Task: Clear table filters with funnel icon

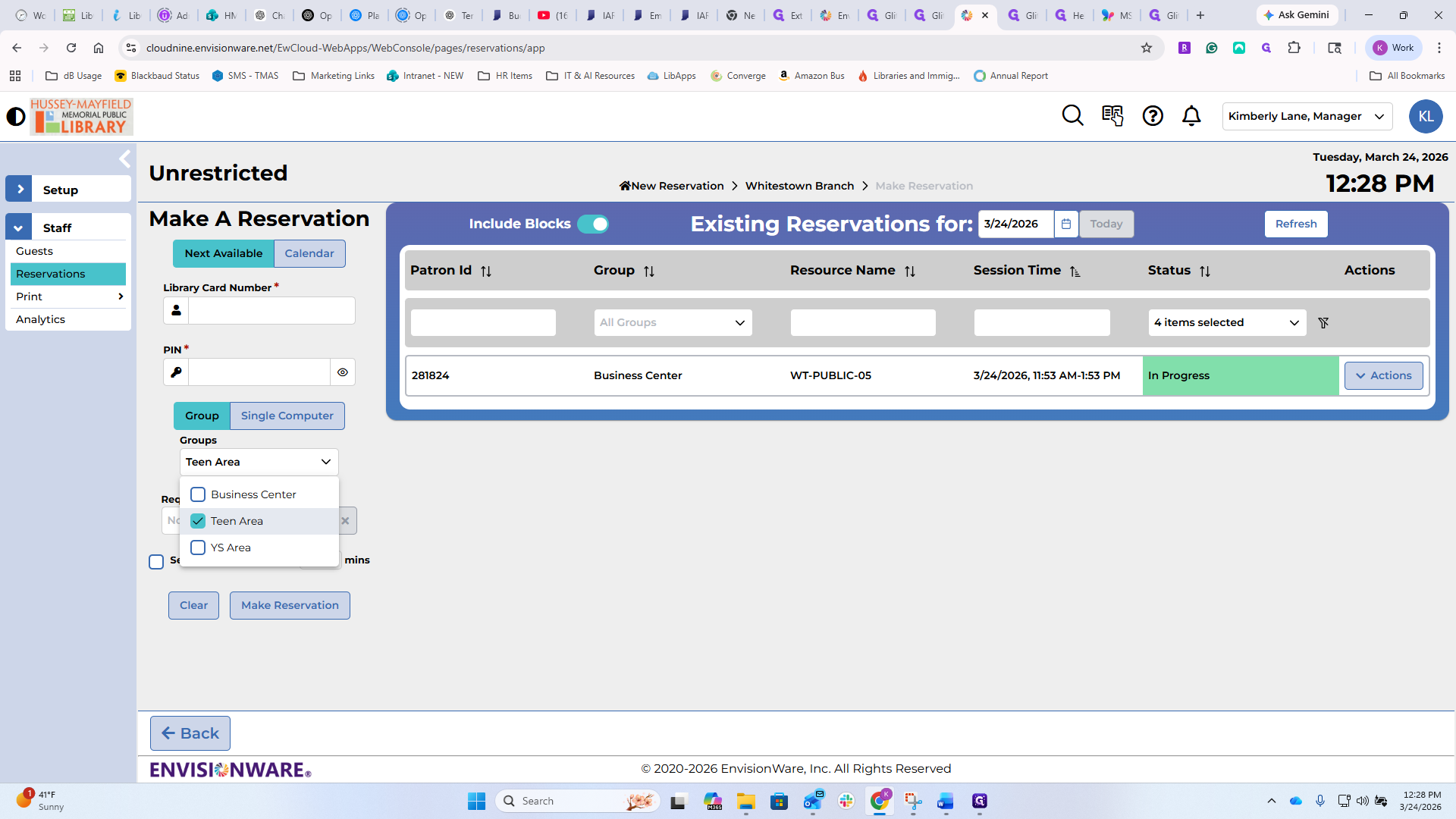Action: coord(1323,323)
